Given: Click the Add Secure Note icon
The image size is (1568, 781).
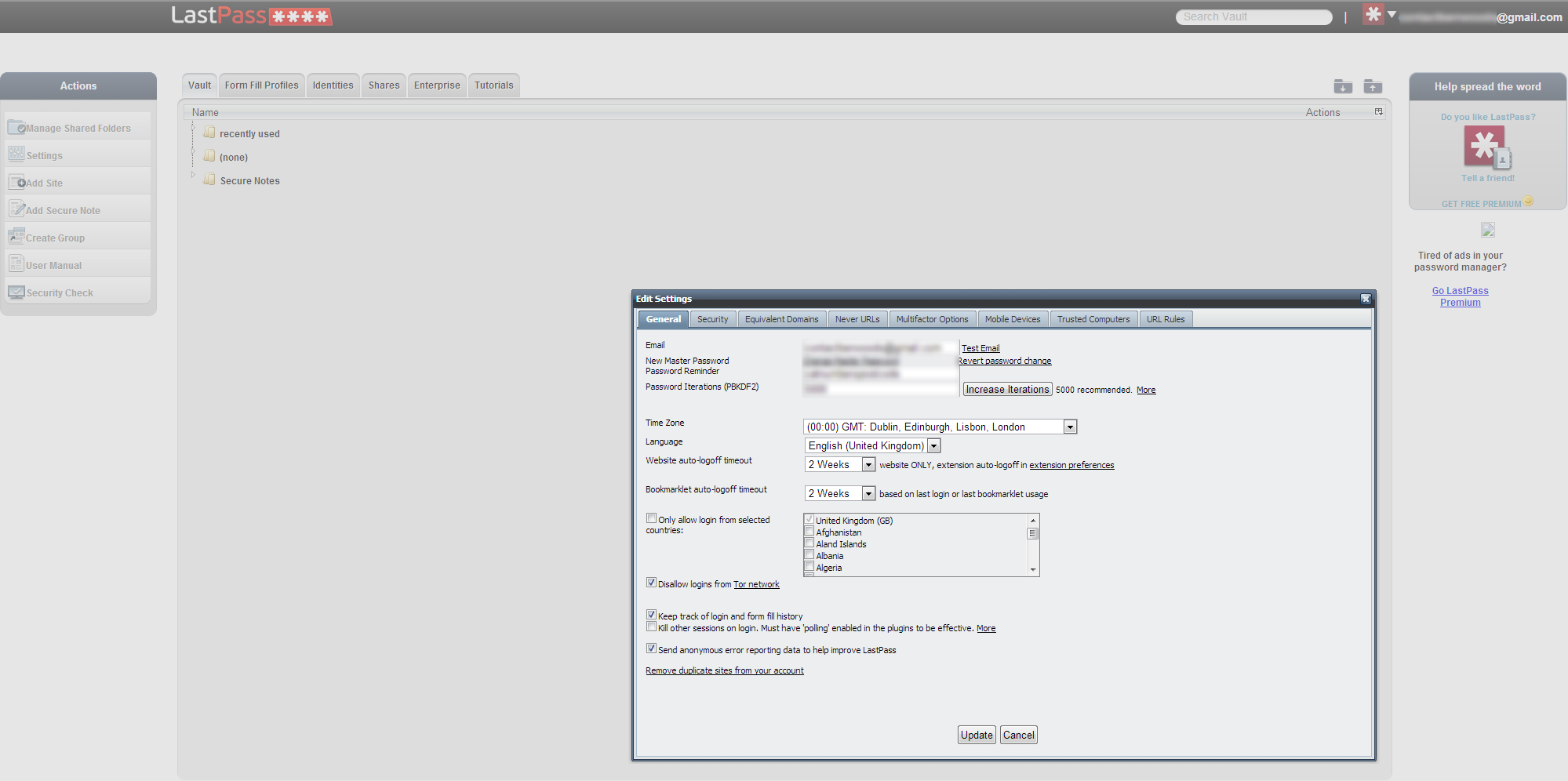Looking at the screenshot, I should coord(16,209).
